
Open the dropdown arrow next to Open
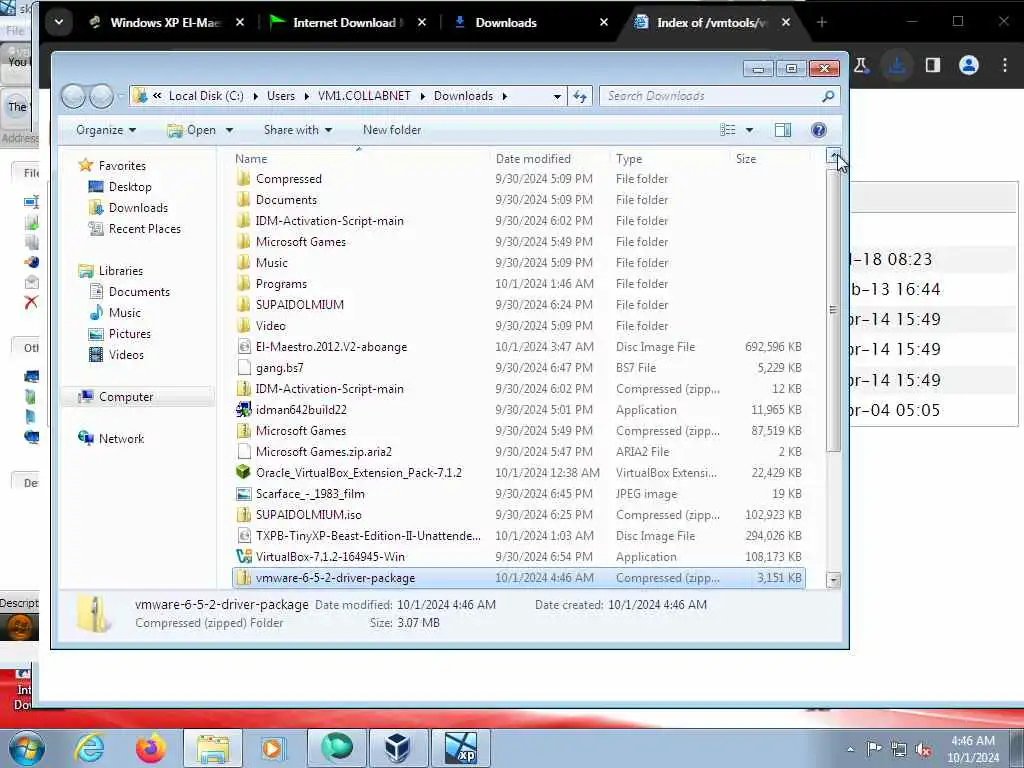tap(229, 130)
